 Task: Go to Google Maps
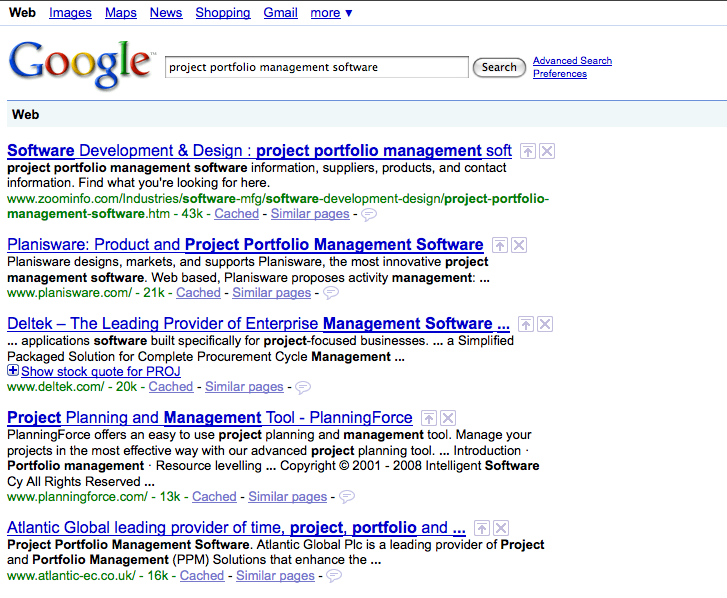tap(121, 13)
